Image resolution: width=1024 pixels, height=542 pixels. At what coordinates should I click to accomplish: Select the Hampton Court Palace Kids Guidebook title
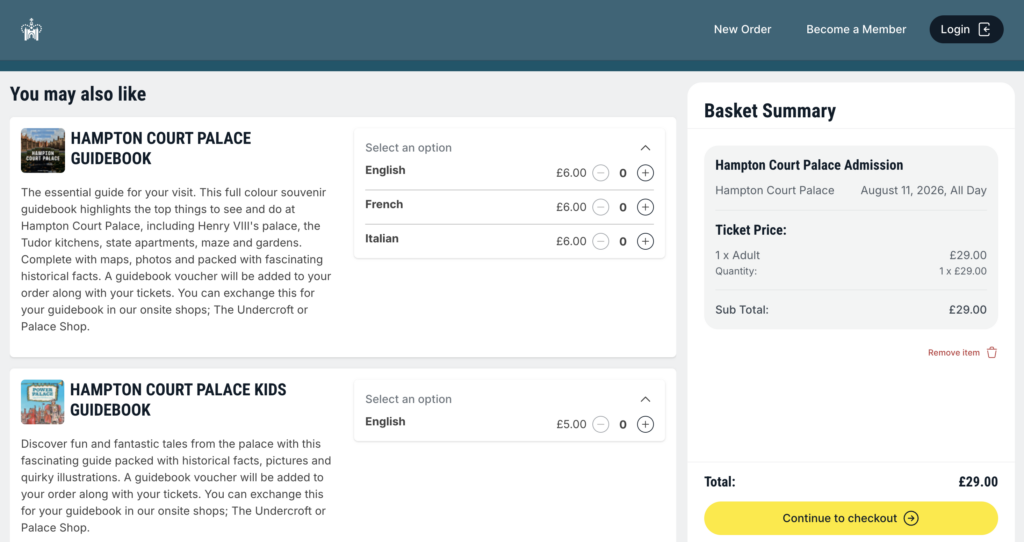(x=178, y=400)
